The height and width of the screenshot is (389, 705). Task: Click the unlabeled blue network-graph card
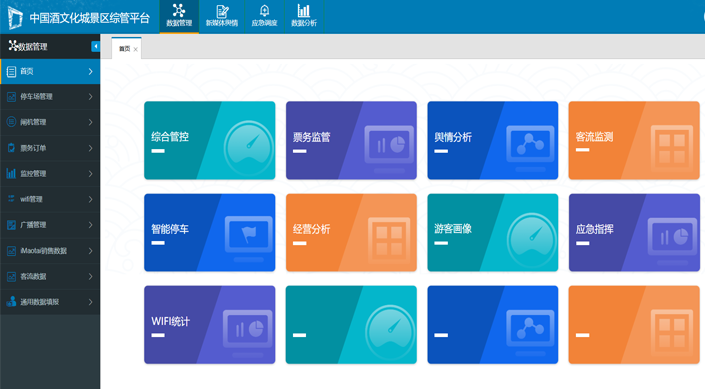coord(493,325)
